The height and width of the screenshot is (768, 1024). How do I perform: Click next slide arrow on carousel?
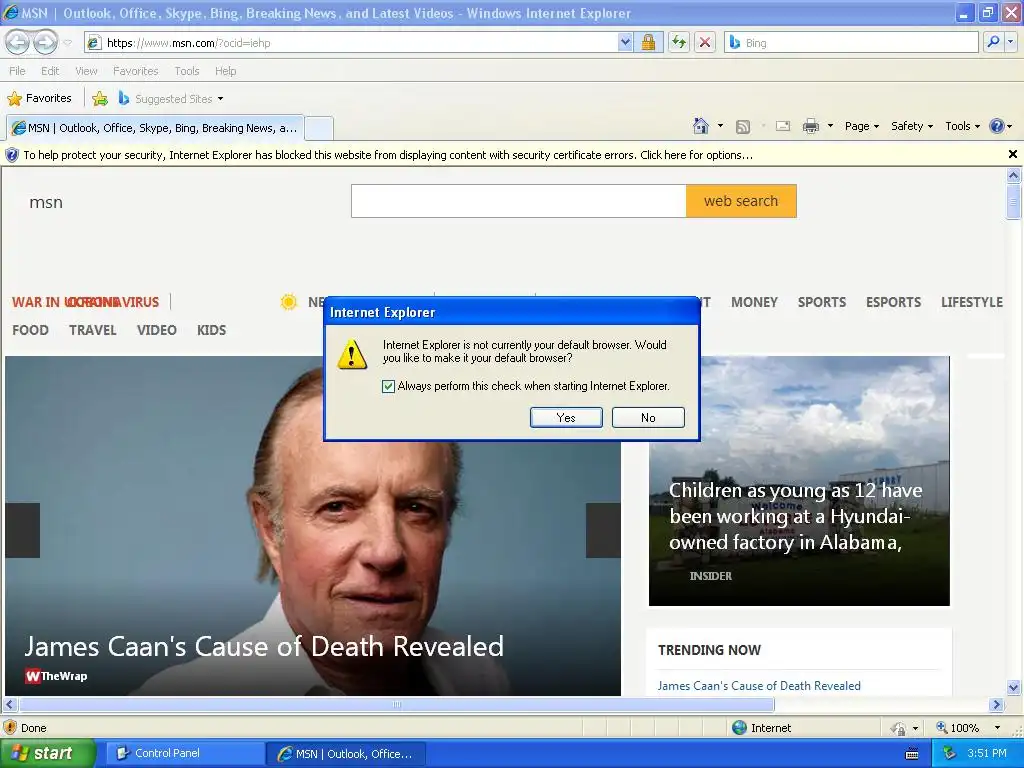click(603, 530)
